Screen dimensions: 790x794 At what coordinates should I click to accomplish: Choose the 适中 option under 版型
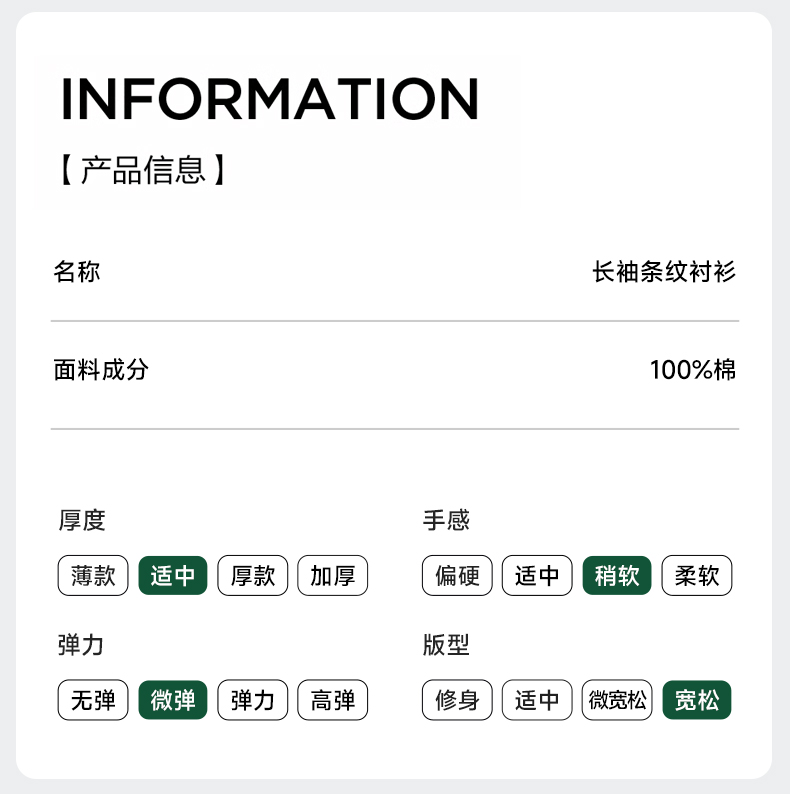click(537, 700)
